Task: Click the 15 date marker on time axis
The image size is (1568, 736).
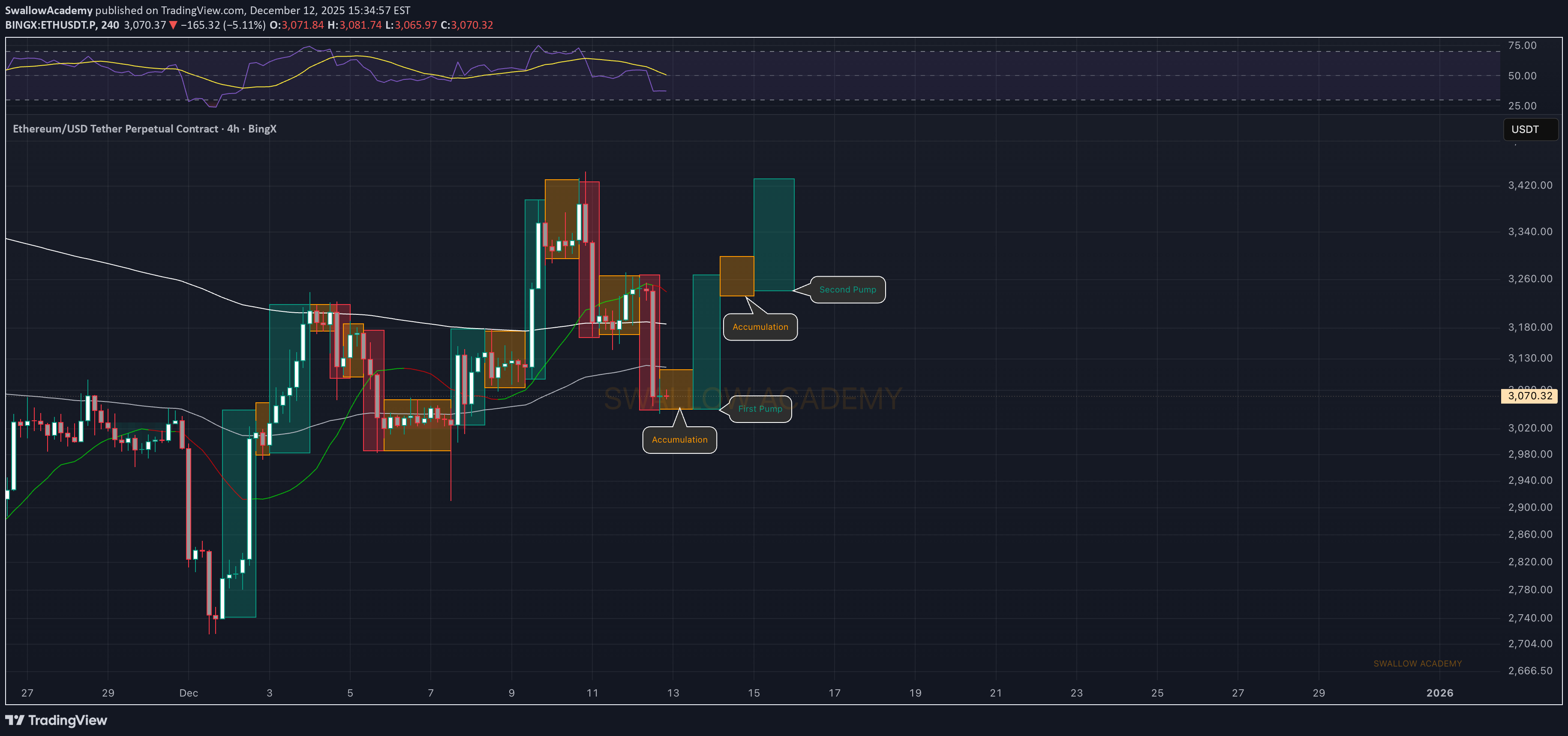Action: coord(754,693)
